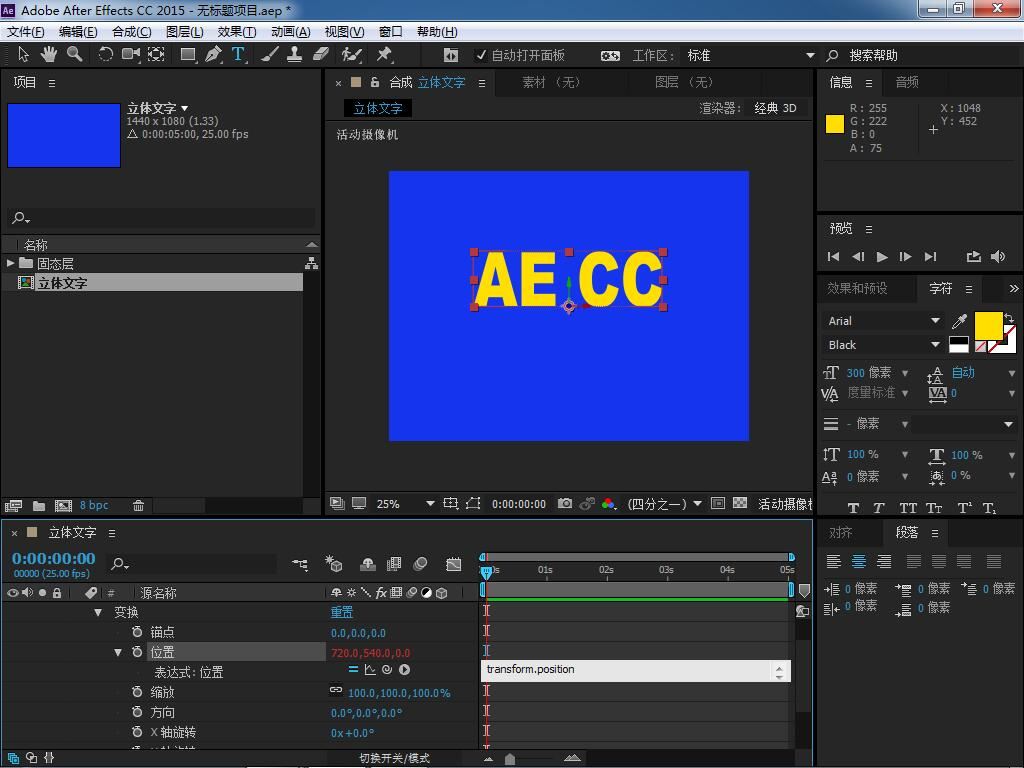The image size is (1024, 768).
Task: Click the Play button in Preview panel
Action: pyautogui.click(x=882, y=257)
